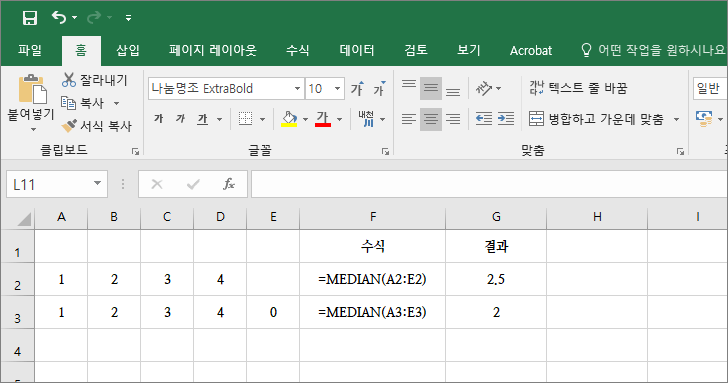Image resolution: width=728 pixels, height=383 pixels.
Task: Switch to the 수식 ribbon tab
Action: pyautogui.click(x=298, y=50)
